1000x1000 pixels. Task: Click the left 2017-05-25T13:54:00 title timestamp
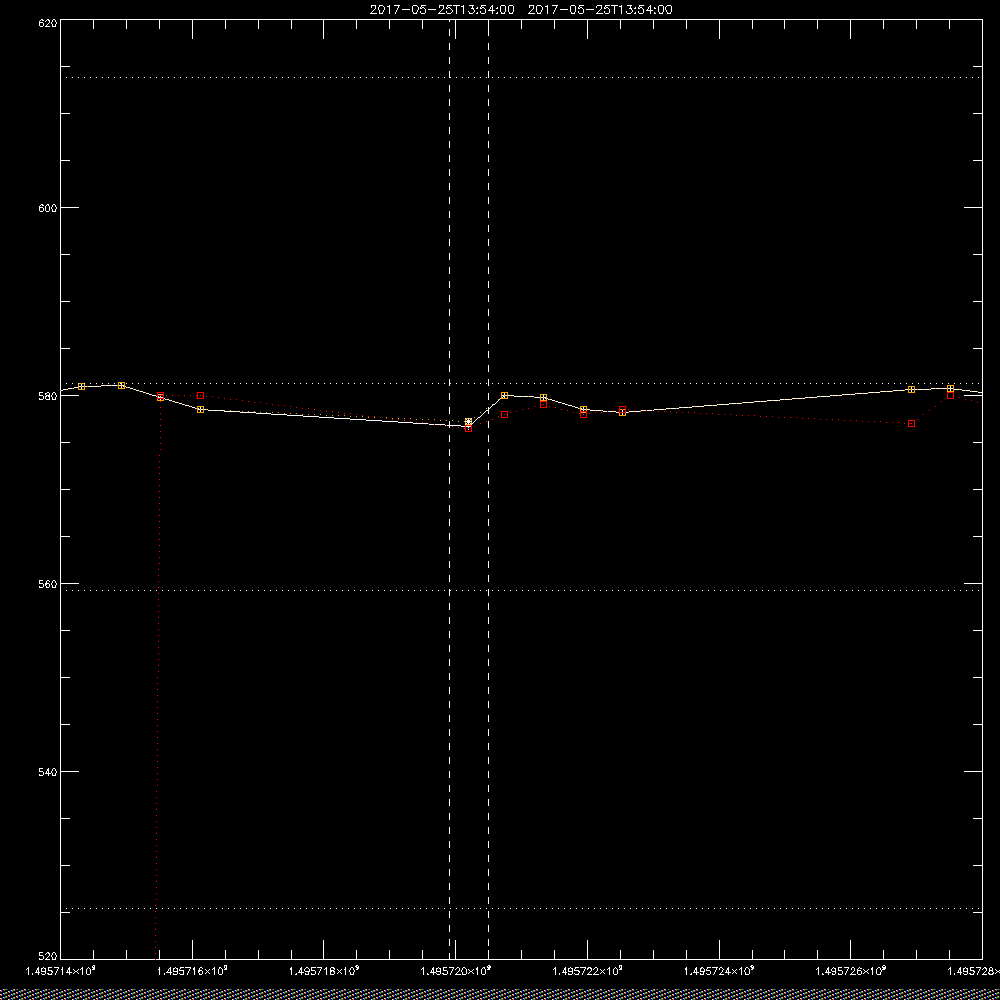[x=442, y=10]
